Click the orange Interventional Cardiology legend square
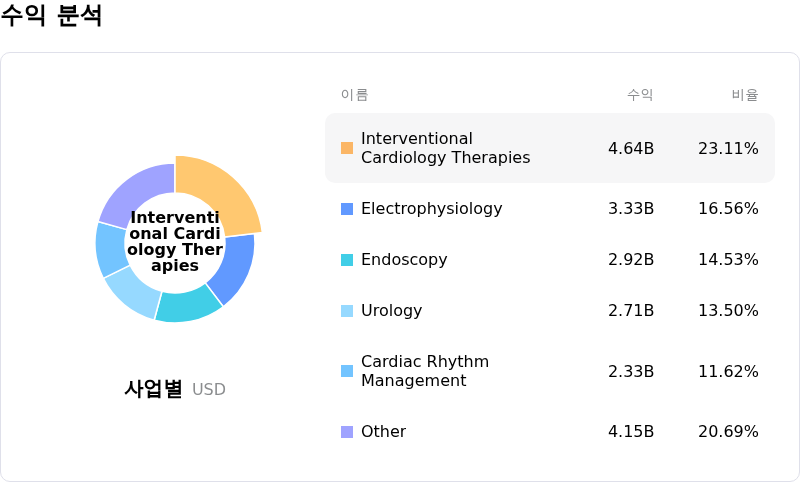This screenshot has width=800, height=482. pyautogui.click(x=347, y=148)
